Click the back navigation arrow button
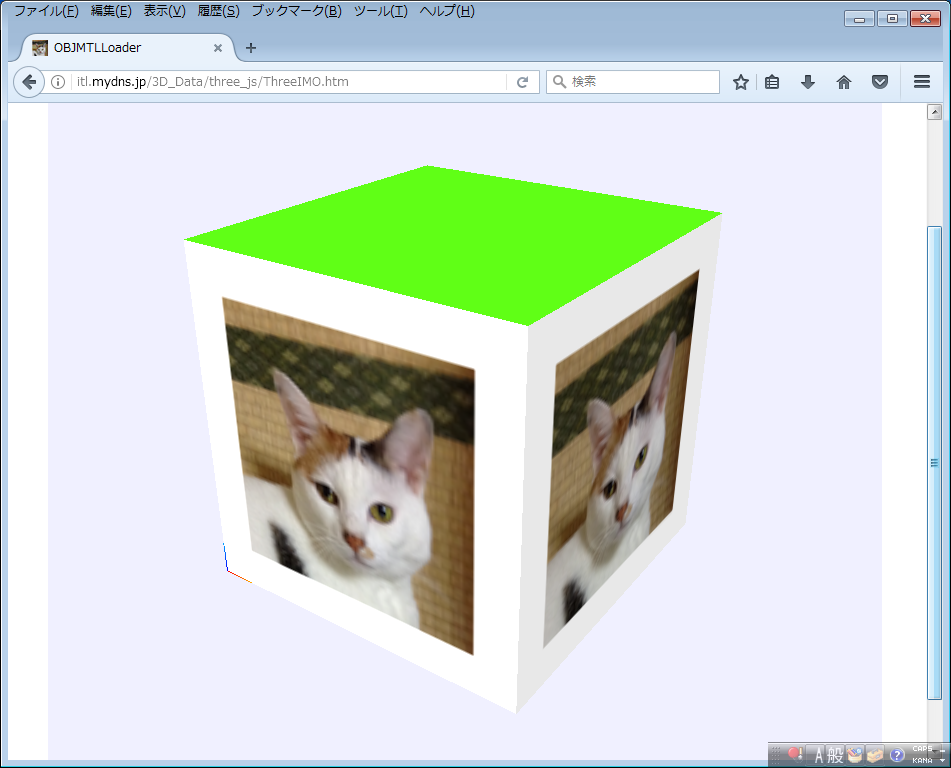 click(x=29, y=82)
